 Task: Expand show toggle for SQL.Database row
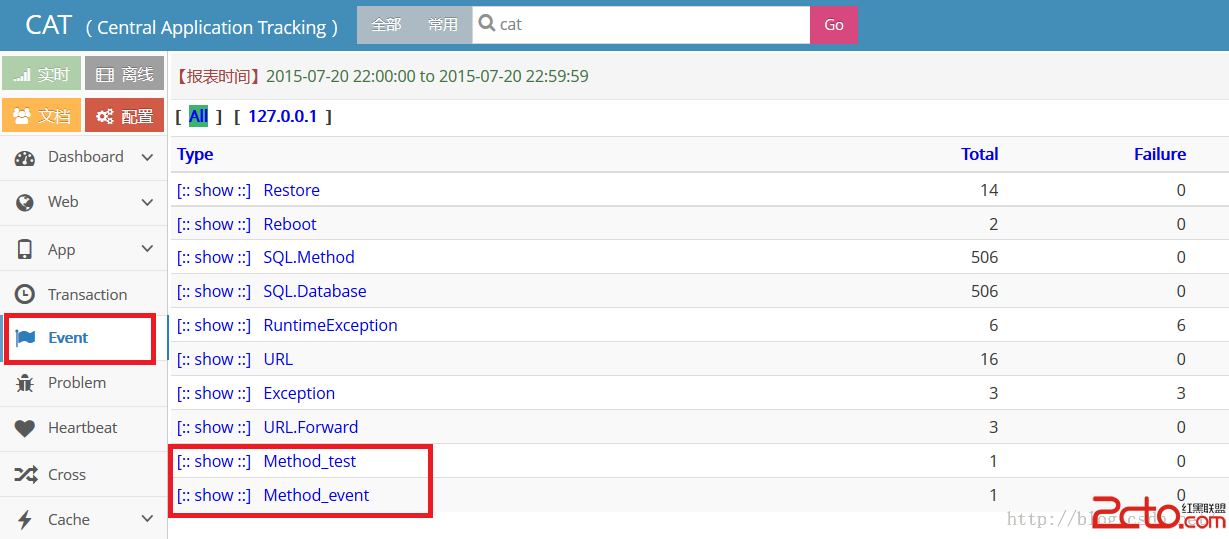pyautogui.click(x=214, y=291)
